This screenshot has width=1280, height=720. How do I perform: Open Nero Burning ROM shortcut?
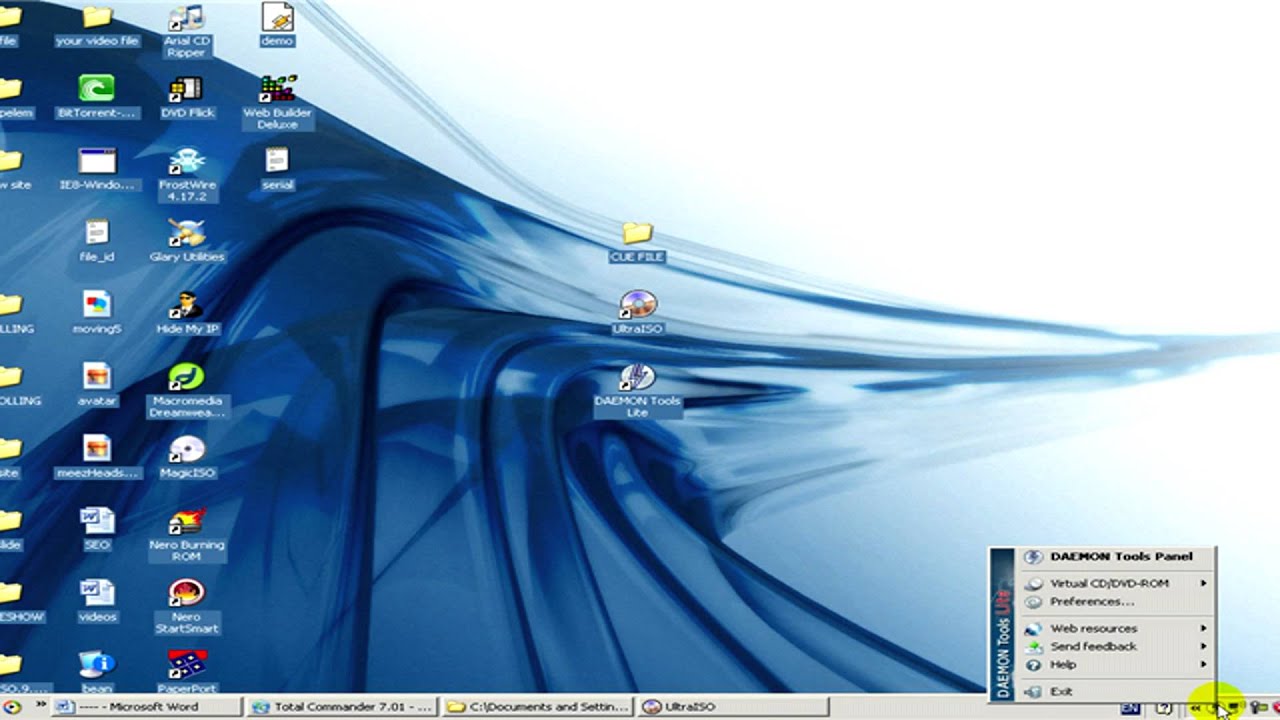pos(187,535)
